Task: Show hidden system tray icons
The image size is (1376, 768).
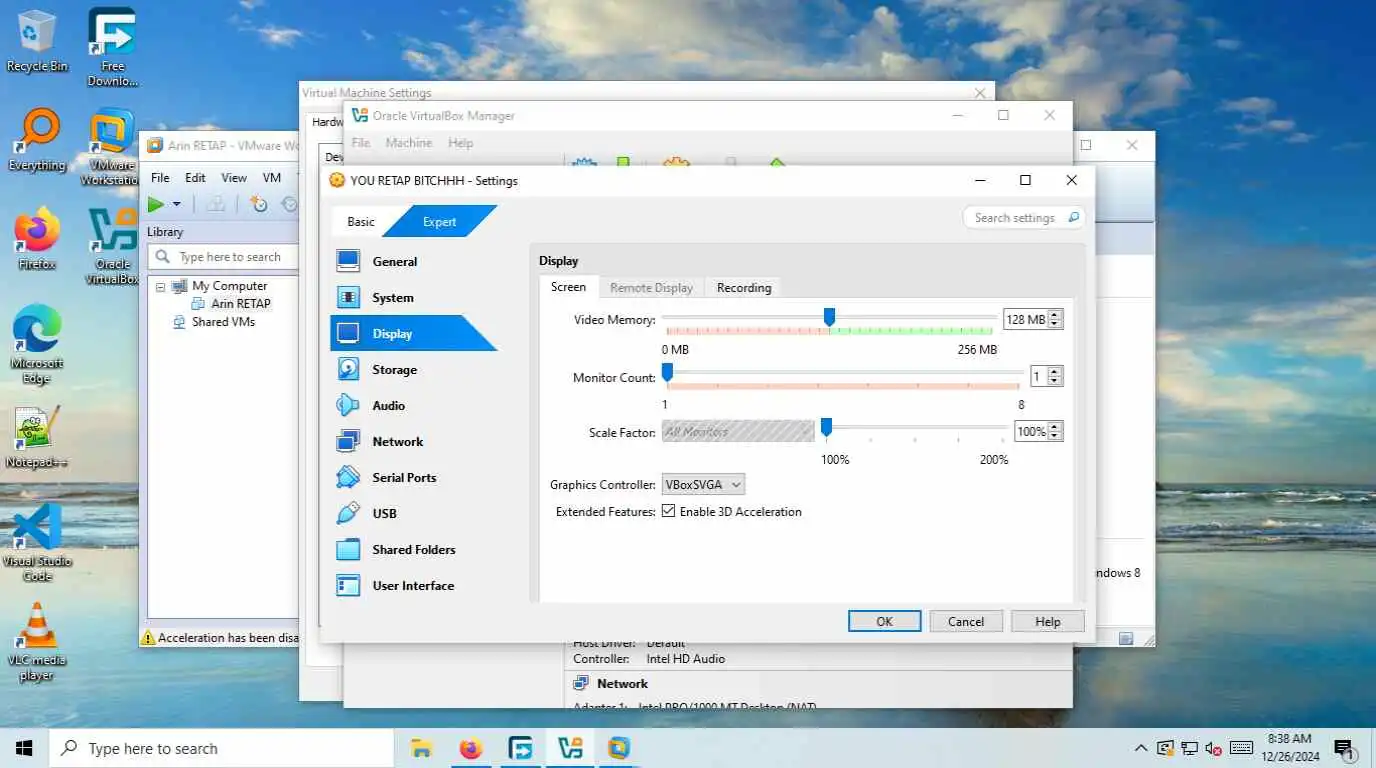Action: pos(1141,748)
